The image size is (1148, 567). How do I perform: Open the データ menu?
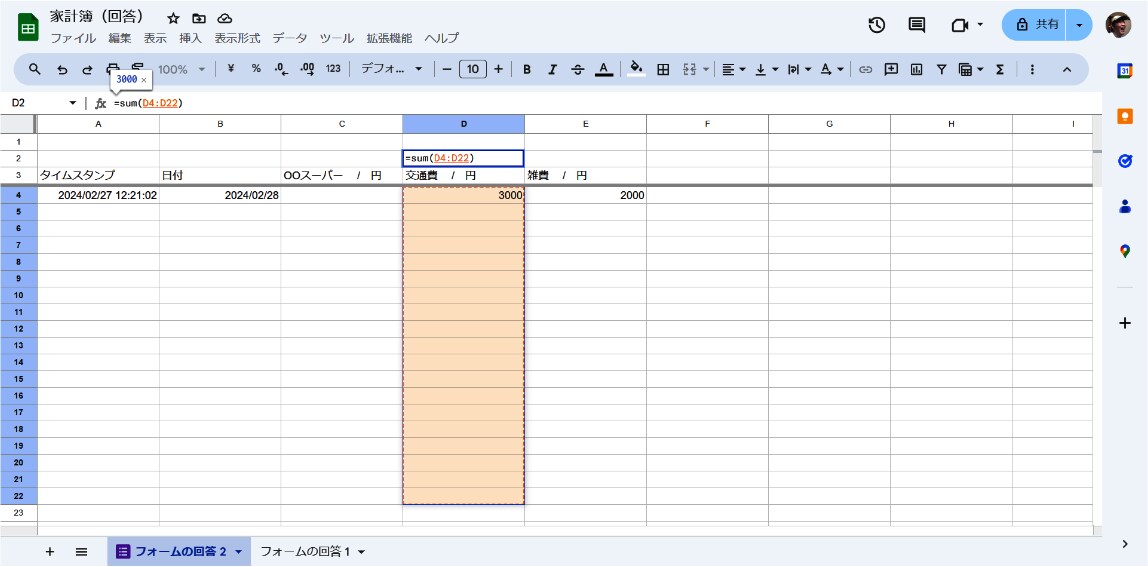[290, 38]
